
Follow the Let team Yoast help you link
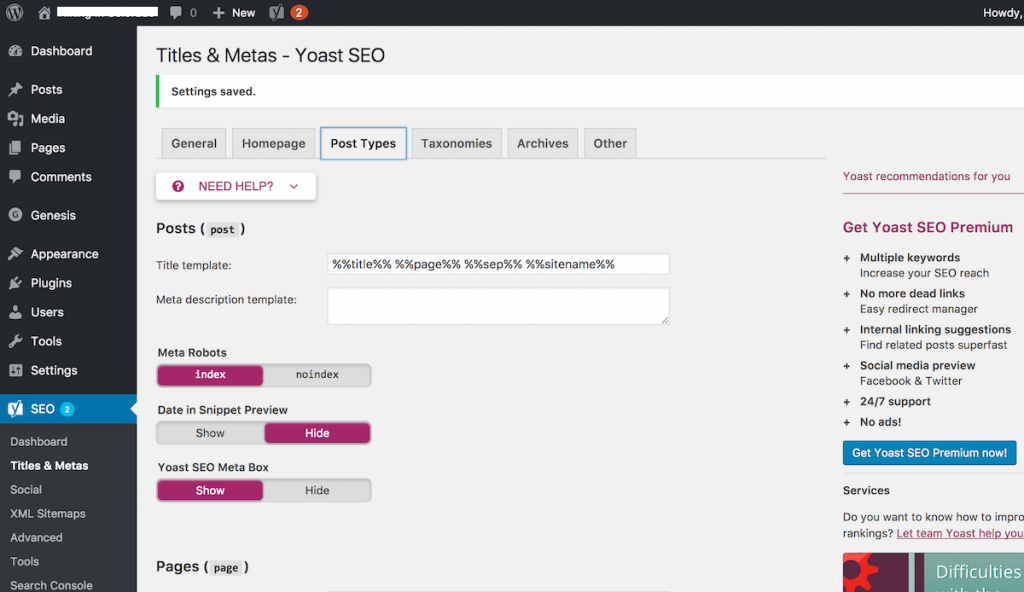[x=960, y=533]
